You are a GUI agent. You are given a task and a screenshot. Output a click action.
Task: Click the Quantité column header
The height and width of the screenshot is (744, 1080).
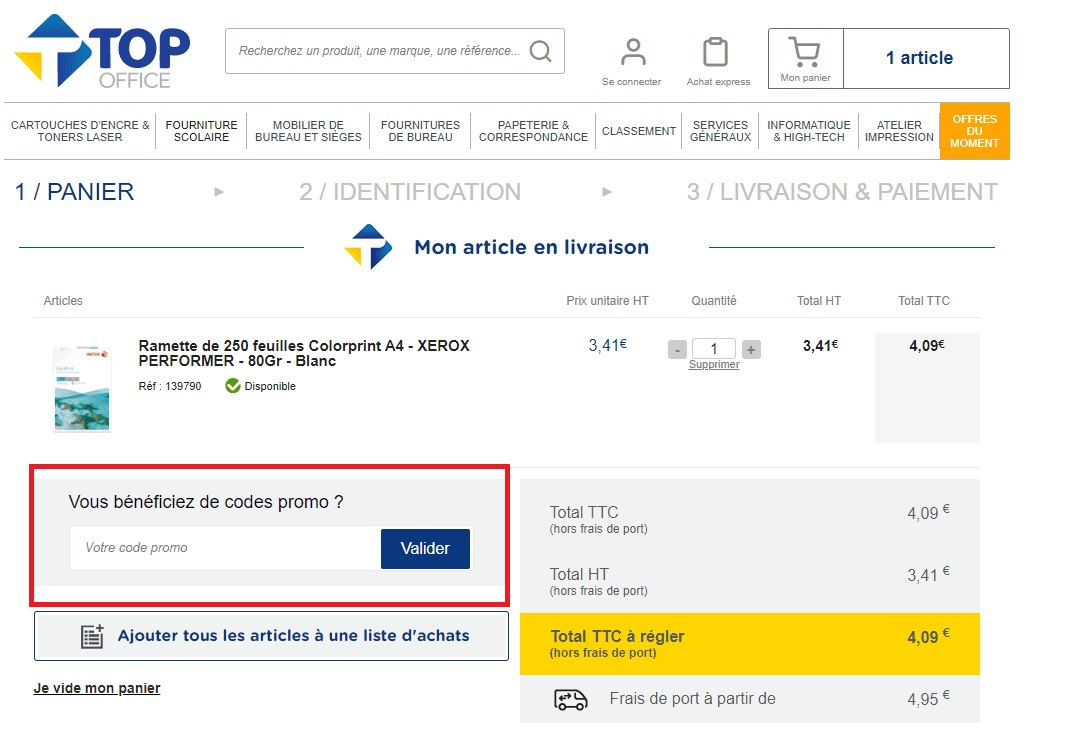tap(714, 301)
